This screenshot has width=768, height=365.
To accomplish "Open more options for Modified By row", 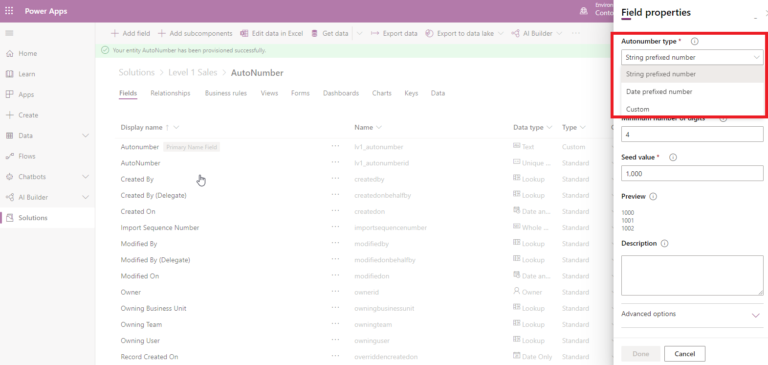I will [335, 243].
